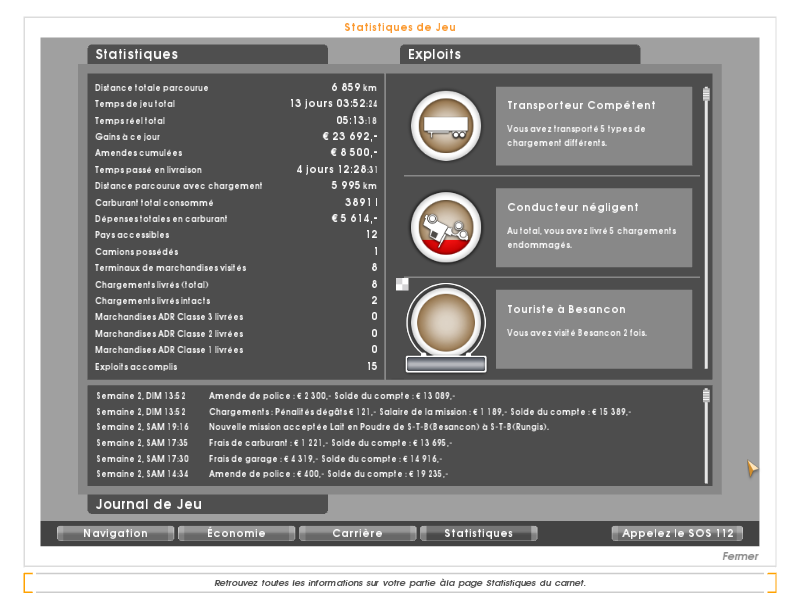Click the Frais de carburant € 1 221 entry
This screenshot has height=600, width=800.
point(274,443)
